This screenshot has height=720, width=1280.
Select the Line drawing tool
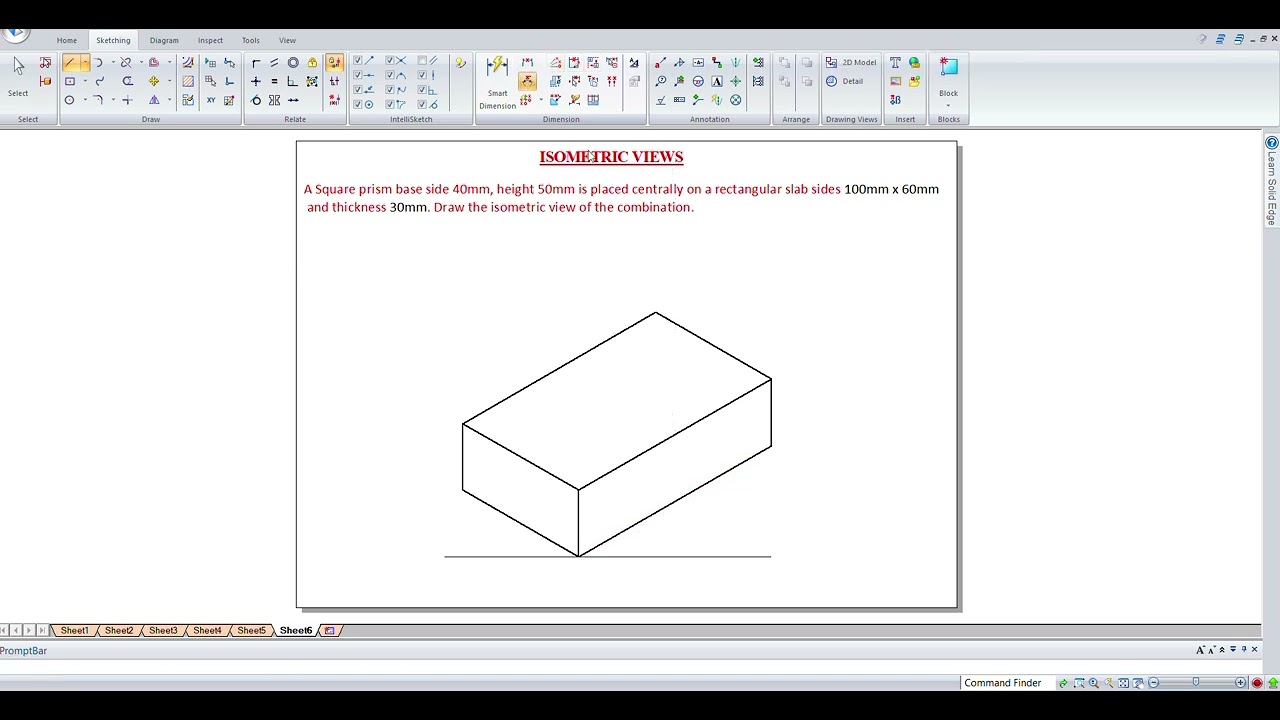pyautogui.click(x=70, y=63)
